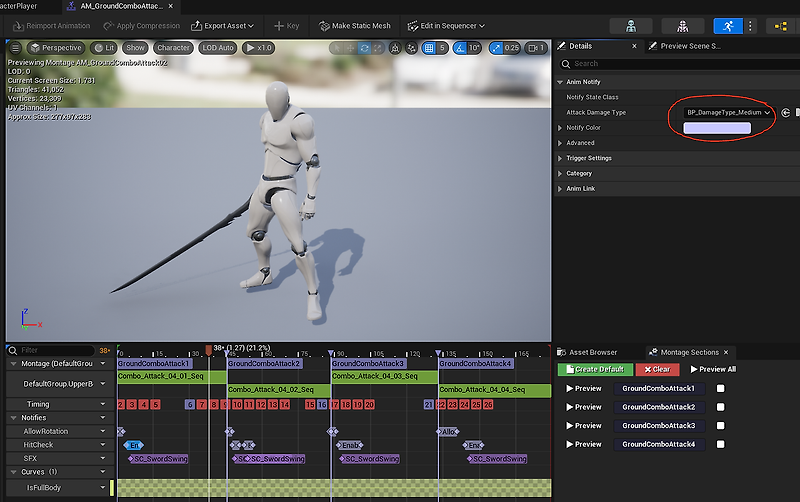Switch to the Preview Scene Settings tab
This screenshot has height=502, width=800.
[685, 46]
